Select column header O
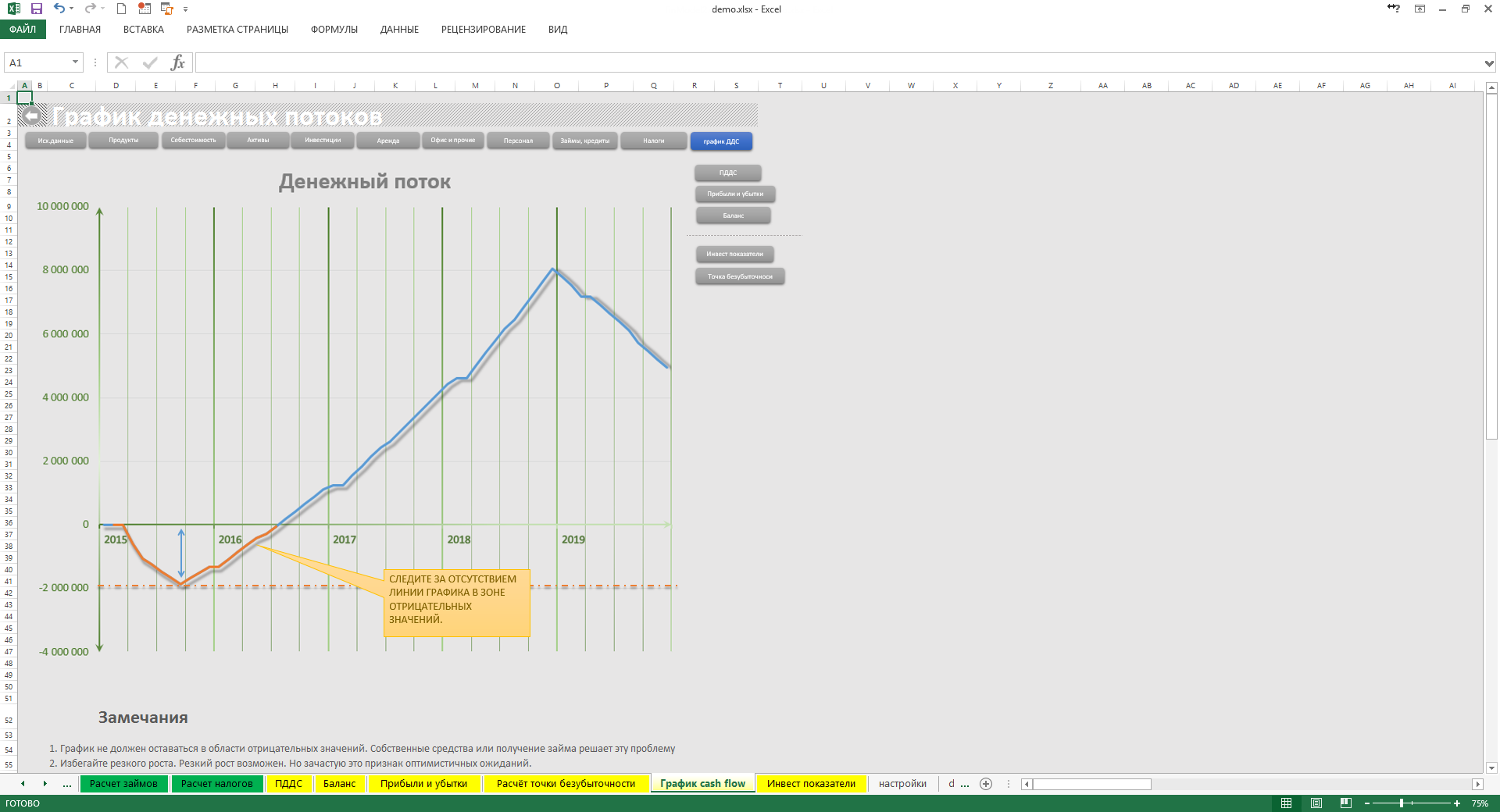The height and width of the screenshot is (812, 1500). tap(557, 86)
